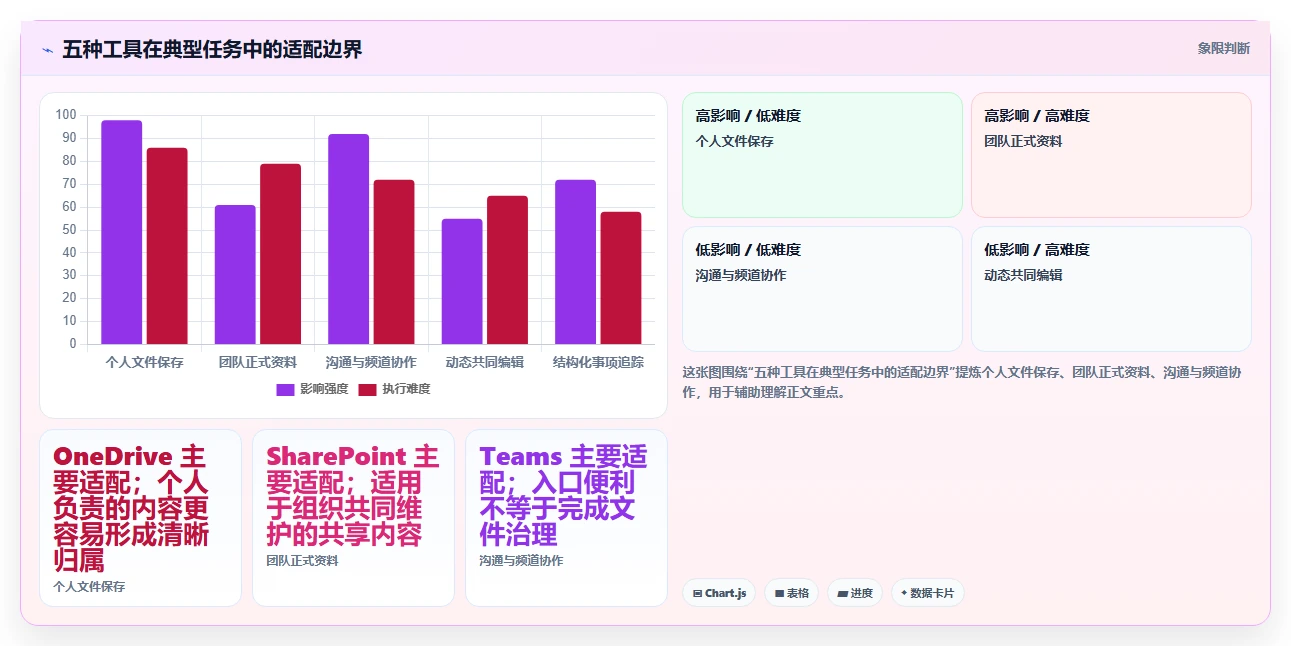The width and height of the screenshot is (1291, 646).
Task: Click 沟通与频道协作 caption under the Teams card
Action: point(521,561)
